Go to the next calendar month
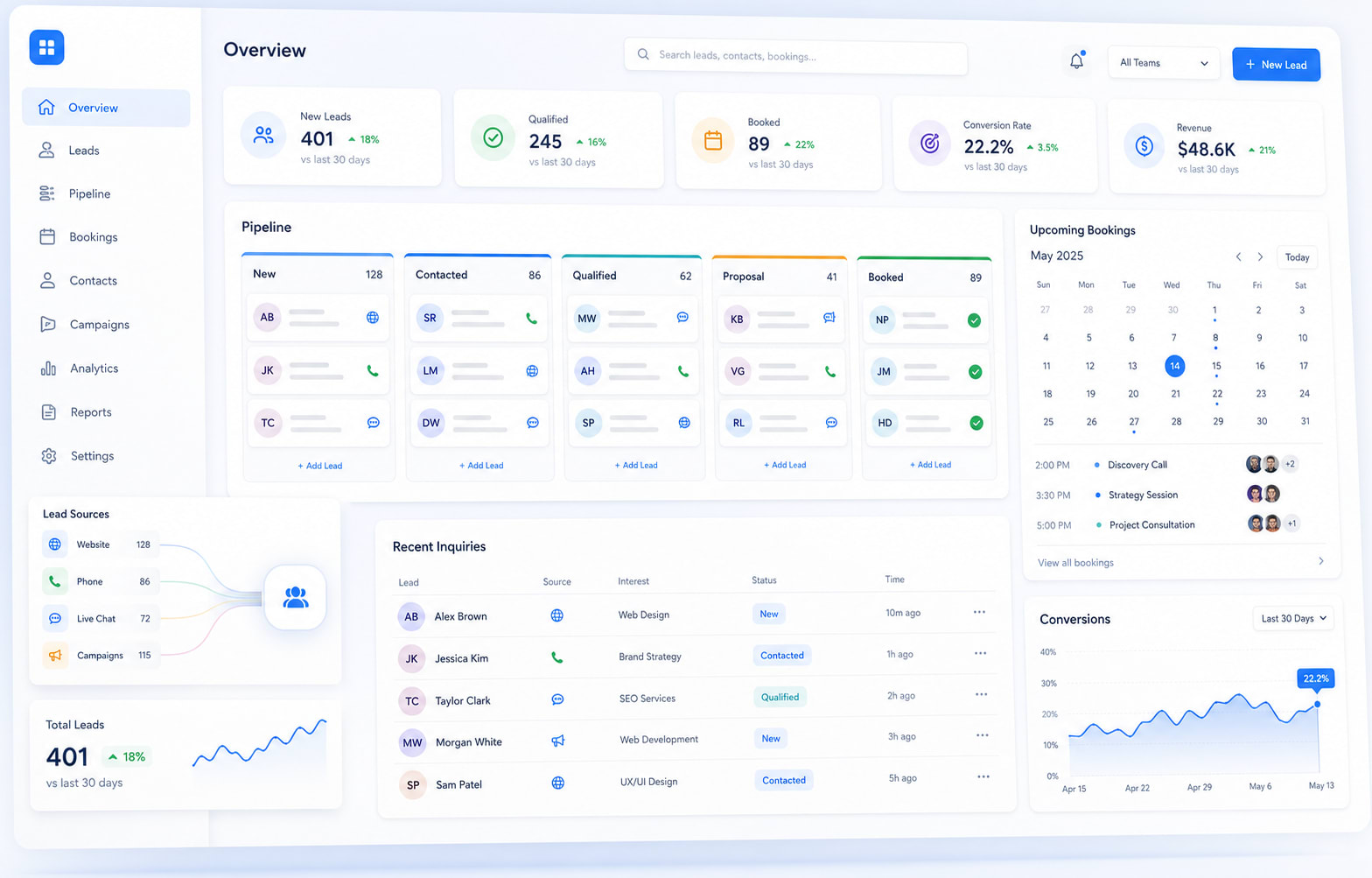Screen dimensions: 1372x878 (x=1260, y=256)
